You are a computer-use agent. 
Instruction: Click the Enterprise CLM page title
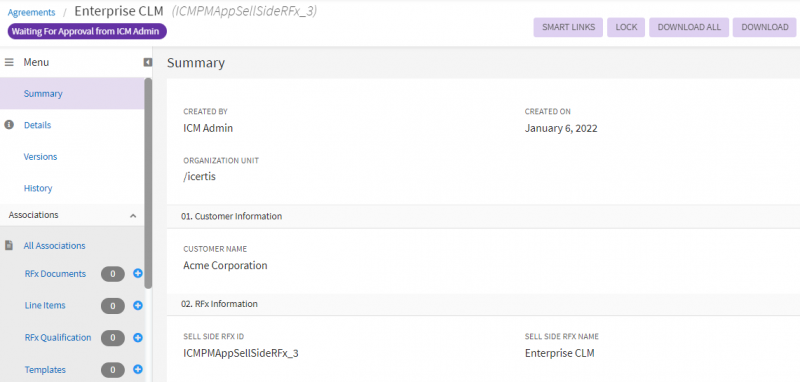pyautogui.click(x=119, y=11)
